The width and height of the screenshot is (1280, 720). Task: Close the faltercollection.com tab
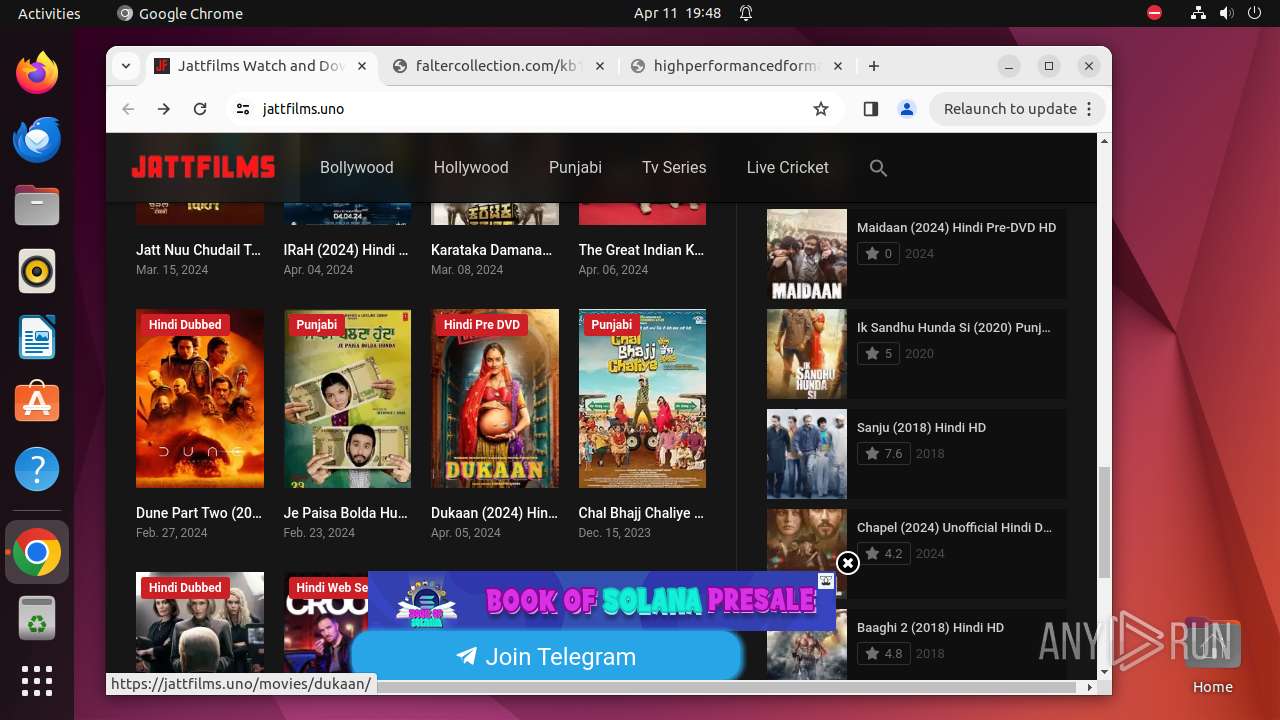coord(600,66)
